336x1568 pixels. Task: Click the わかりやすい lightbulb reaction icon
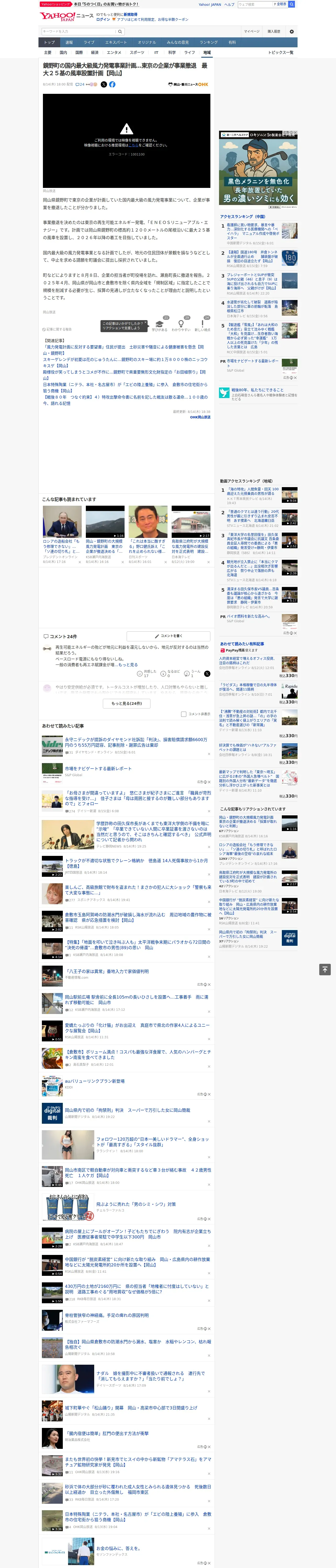point(181,324)
